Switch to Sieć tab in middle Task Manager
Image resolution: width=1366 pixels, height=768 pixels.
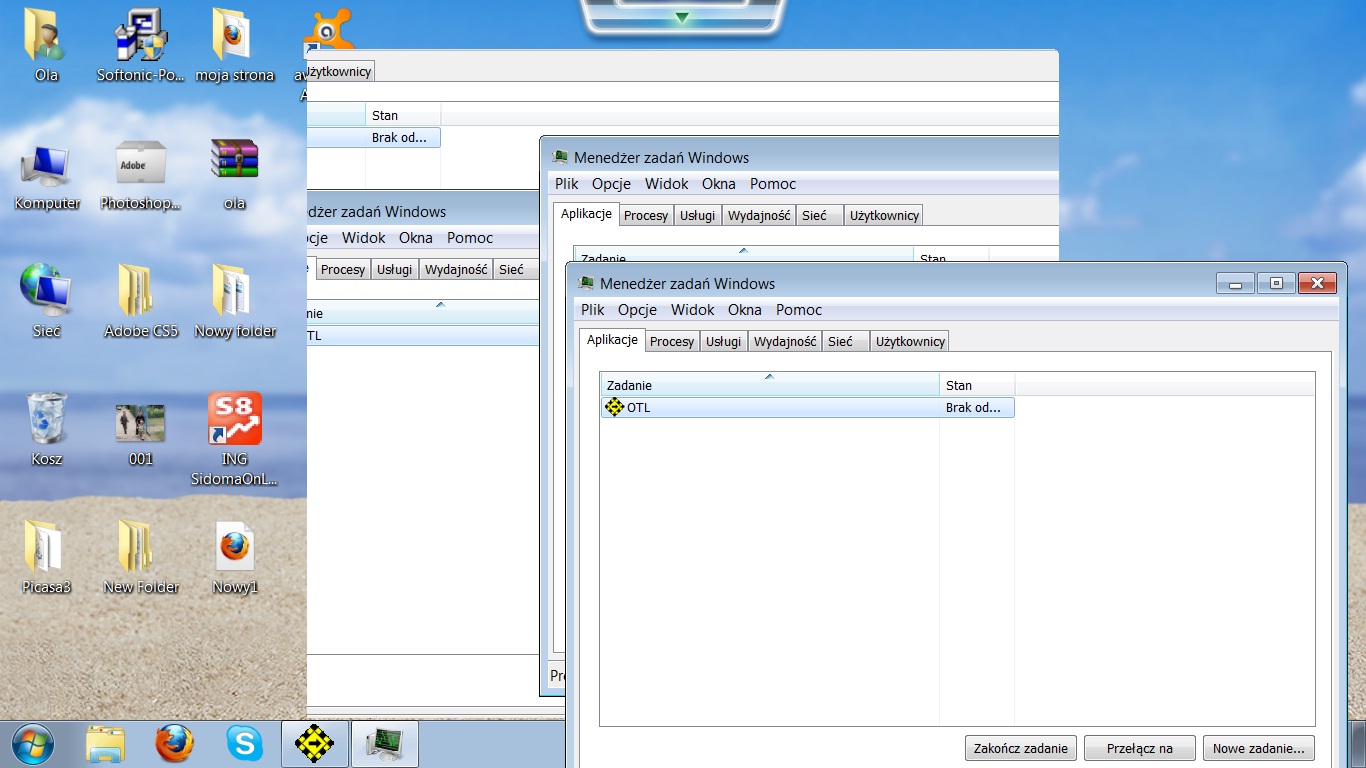(x=820, y=215)
